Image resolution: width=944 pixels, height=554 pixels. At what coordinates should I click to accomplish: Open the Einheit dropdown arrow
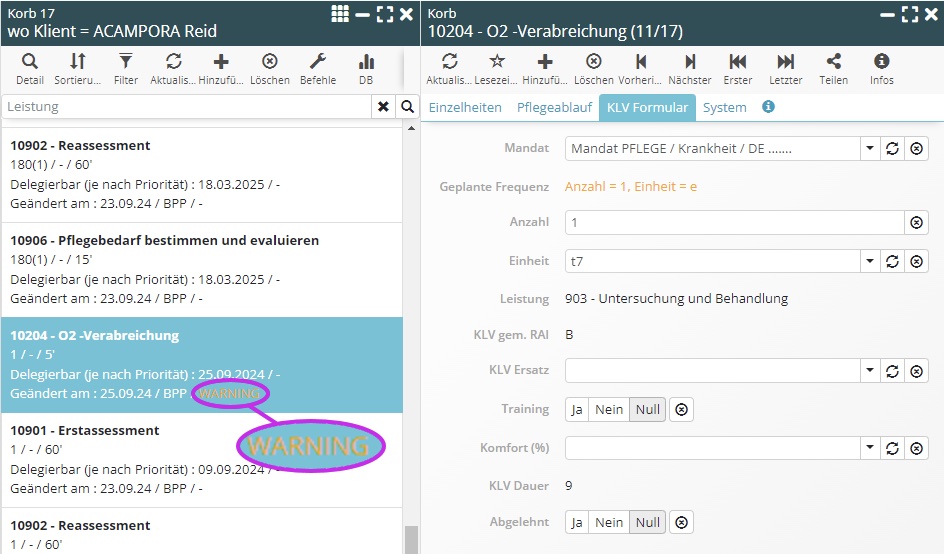tap(870, 261)
